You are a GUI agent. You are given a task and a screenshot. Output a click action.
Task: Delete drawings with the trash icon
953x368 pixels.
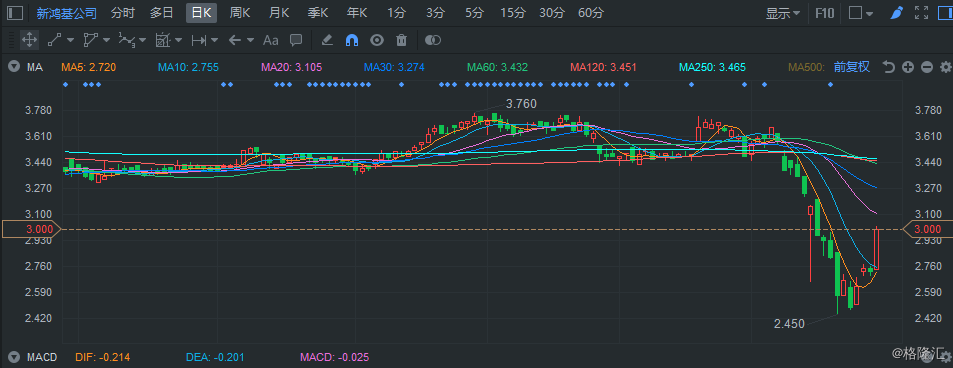click(401, 40)
